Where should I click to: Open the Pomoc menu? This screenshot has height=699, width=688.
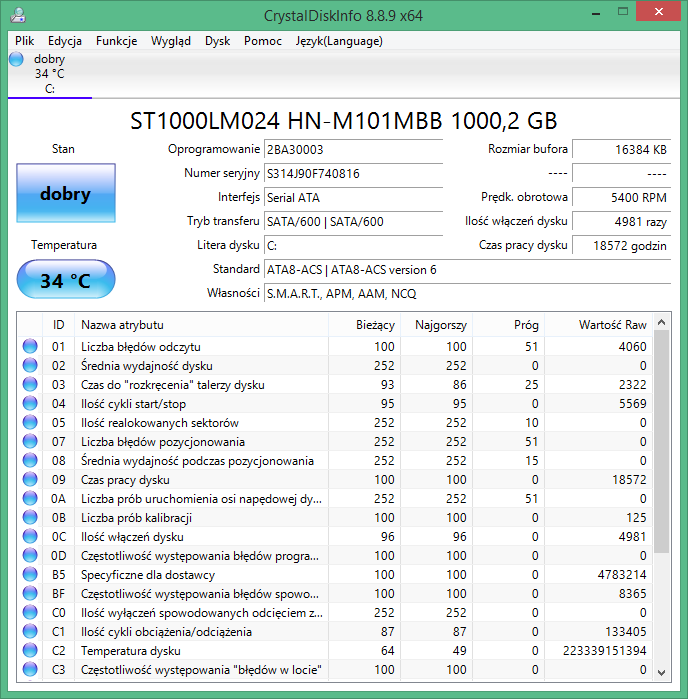[263, 41]
